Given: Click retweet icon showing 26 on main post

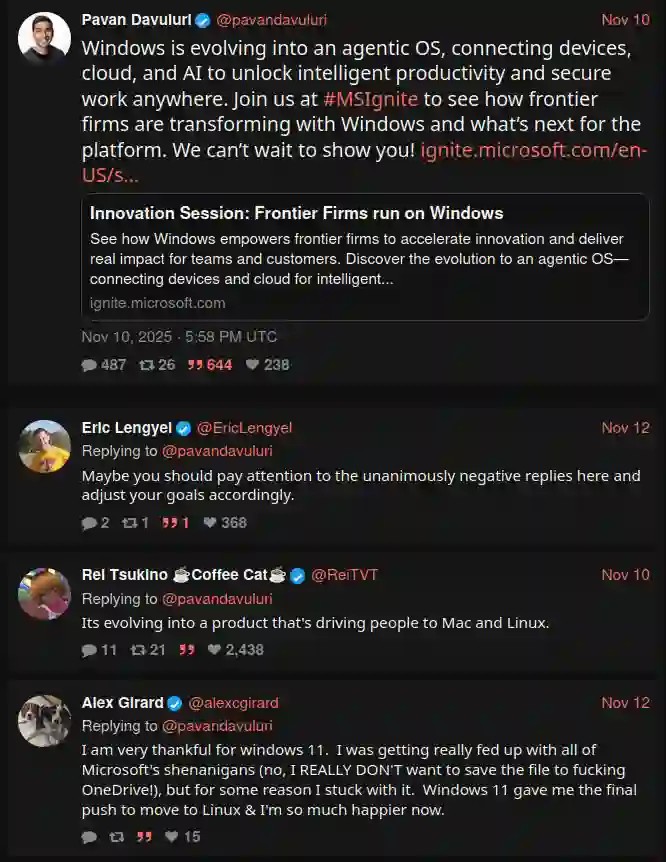Looking at the screenshot, I should [147, 365].
